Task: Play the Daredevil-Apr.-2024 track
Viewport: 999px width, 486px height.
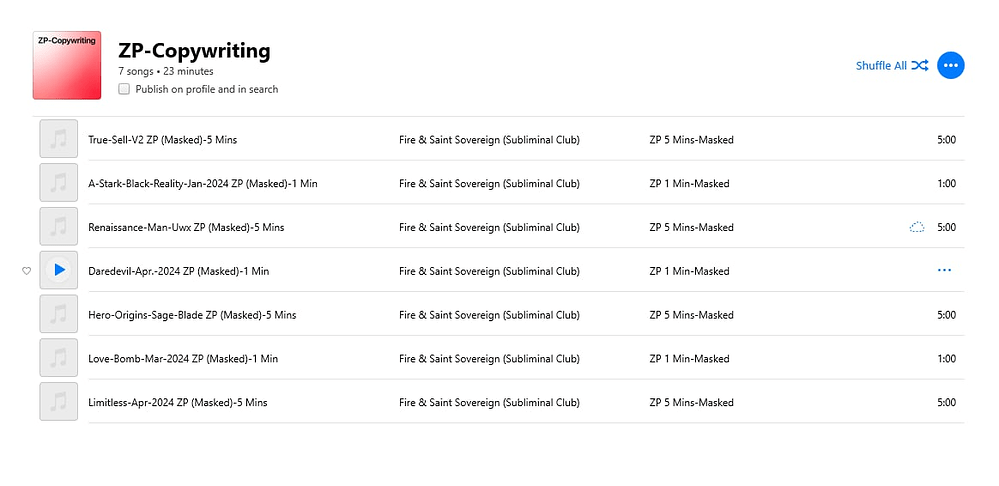Action: point(59,270)
